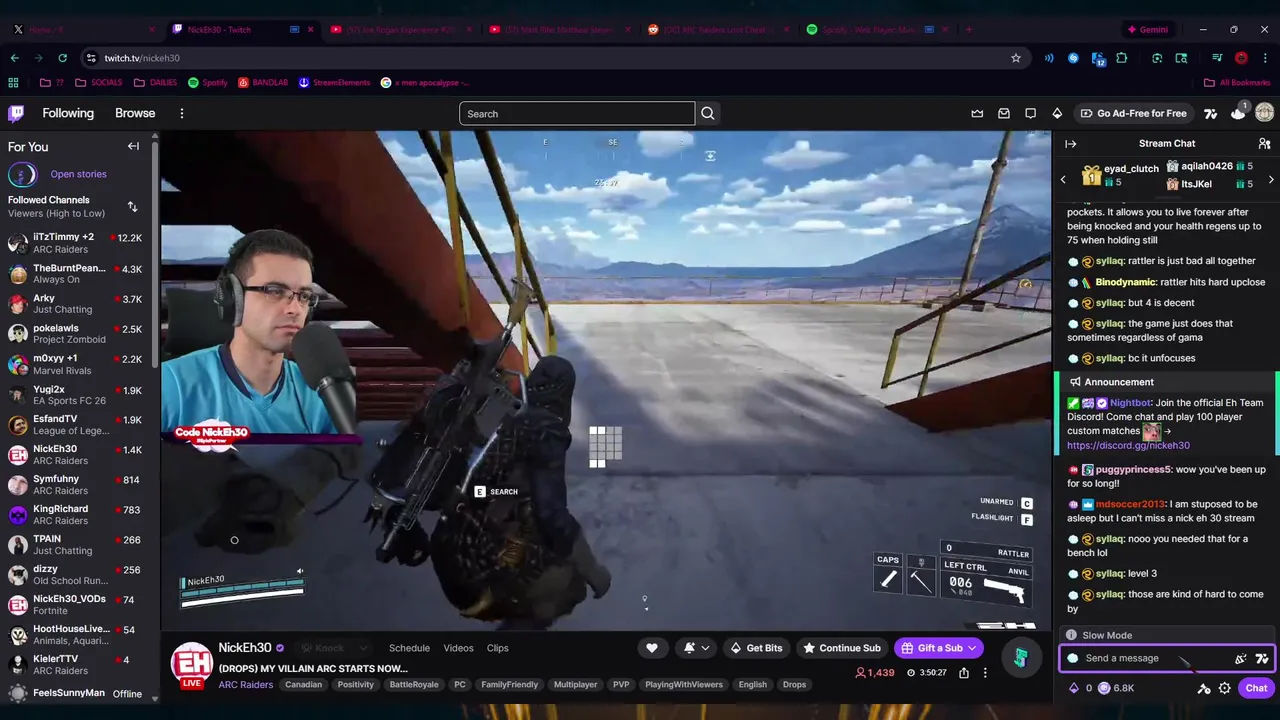Share the NickEh30 stream
Image resolution: width=1280 pixels, height=720 pixels.
[964, 673]
